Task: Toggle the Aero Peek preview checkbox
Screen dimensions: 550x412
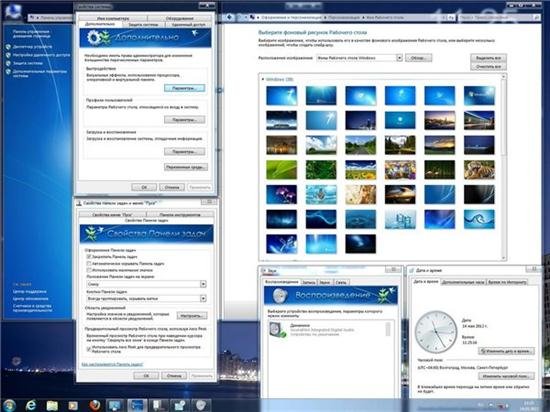Action: (89, 349)
